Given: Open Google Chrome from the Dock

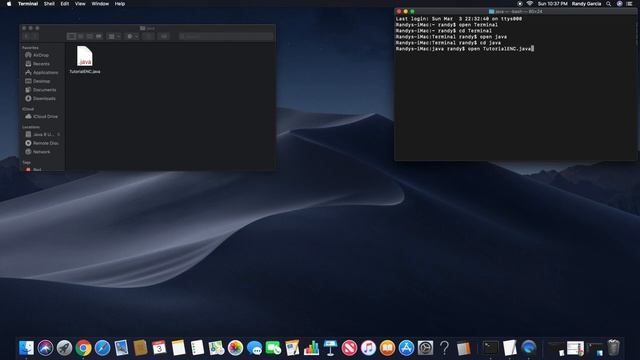Looking at the screenshot, I should [x=83, y=348].
